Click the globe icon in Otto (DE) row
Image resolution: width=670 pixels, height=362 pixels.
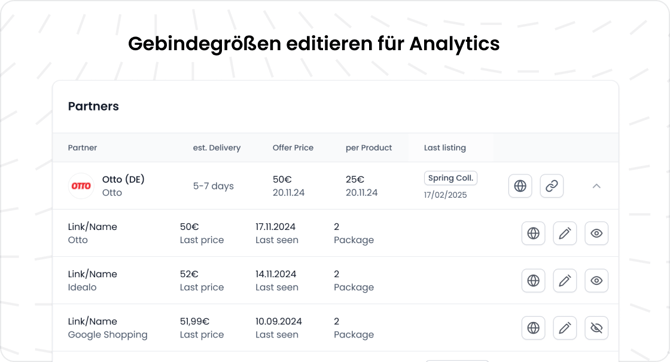520,186
